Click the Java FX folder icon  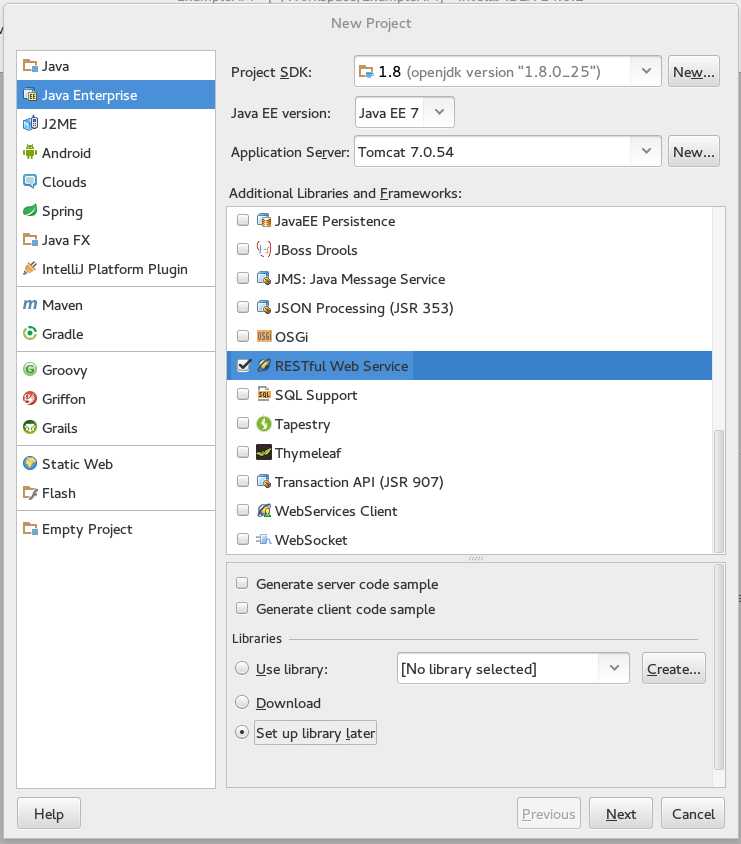(x=30, y=240)
